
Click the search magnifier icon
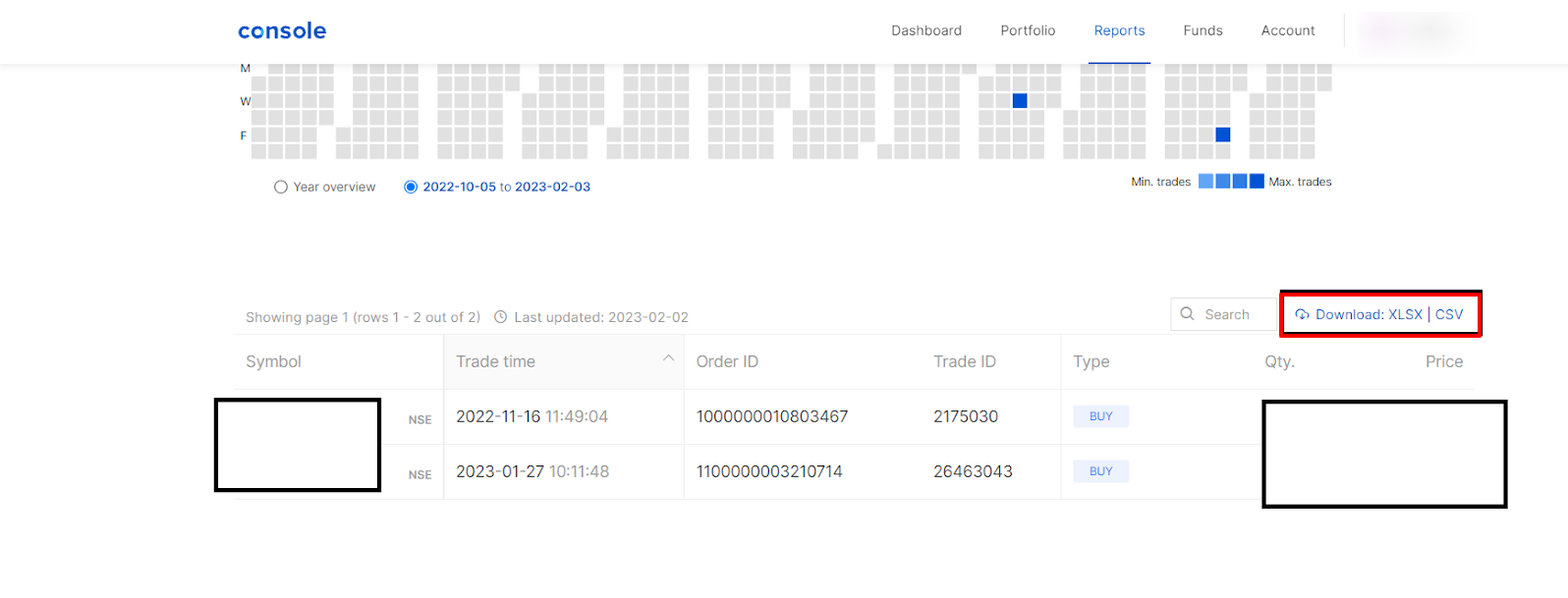point(1187,314)
